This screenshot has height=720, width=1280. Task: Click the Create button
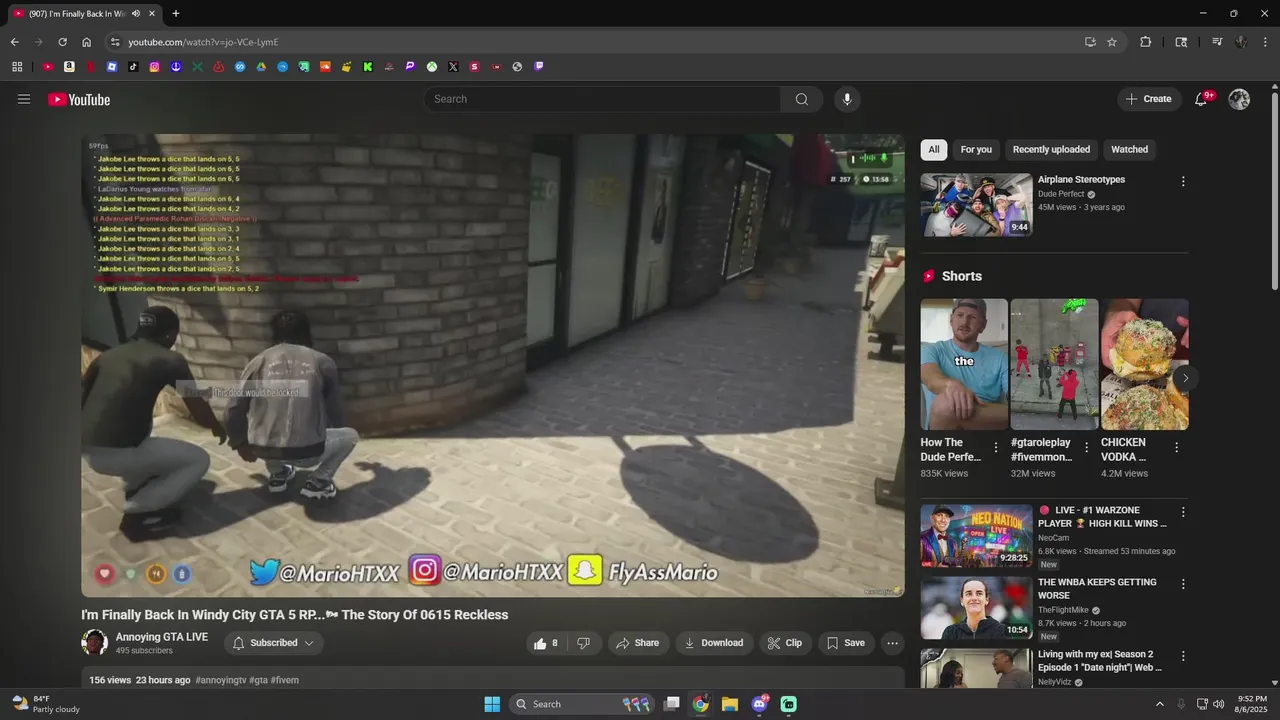[x=1148, y=99]
